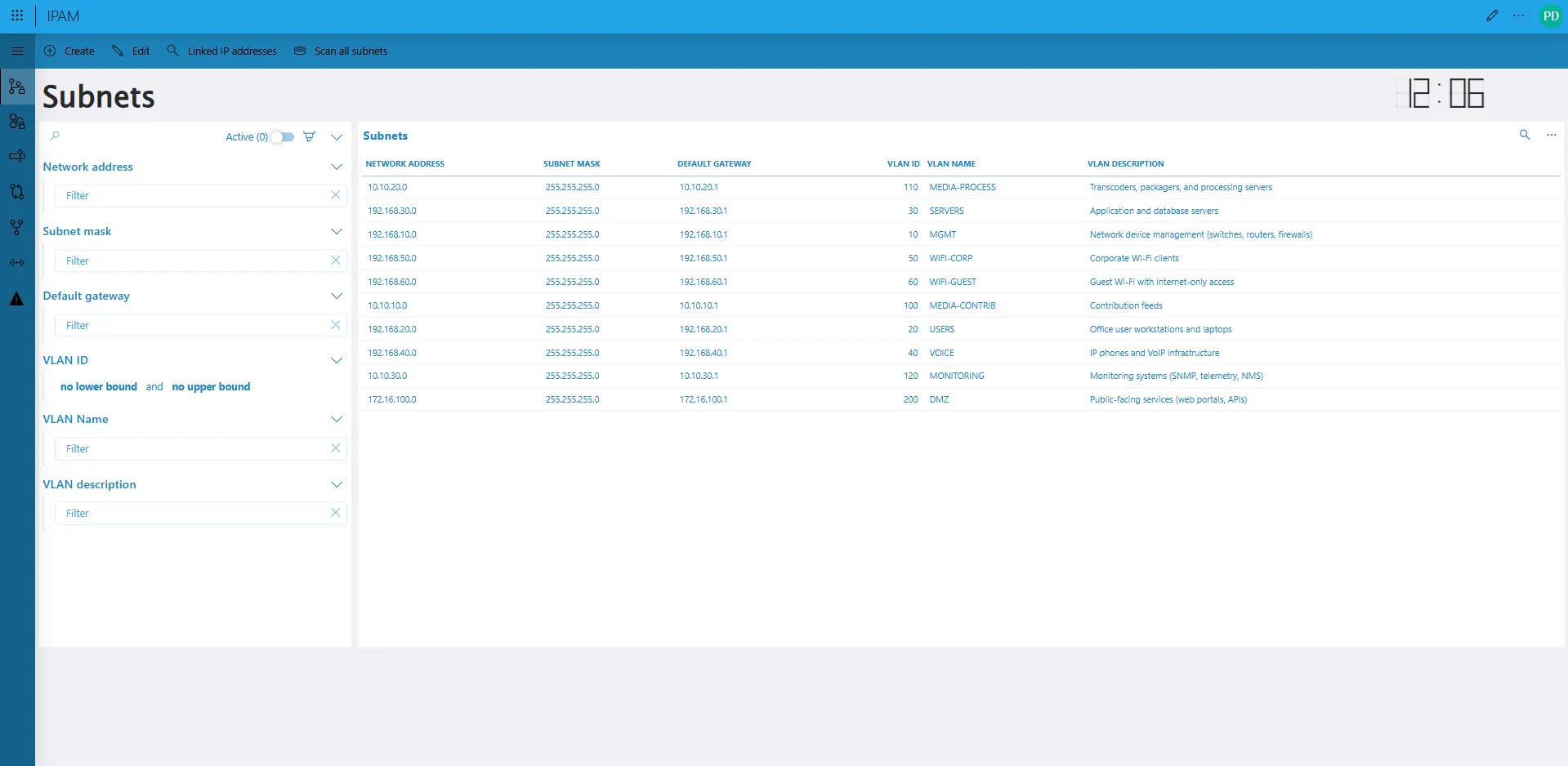This screenshot has height=766, width=1568.
Task: Click the filter funnel icon
Action: click(x=309, y=136)
